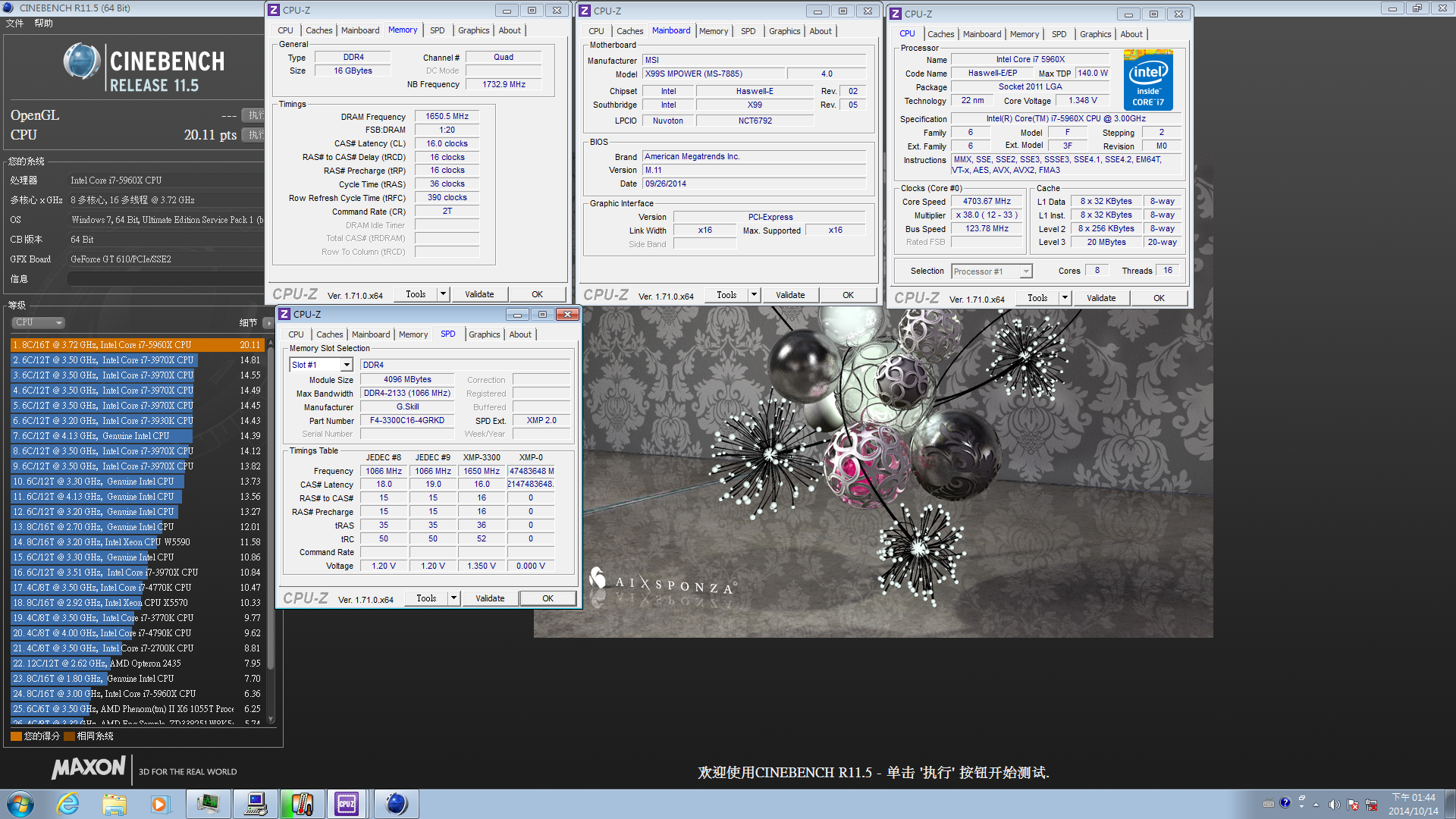Click the keyboard input method tray icon
The height and width of the screenshot is (819, 1456).
click(x=1268, y=804)
